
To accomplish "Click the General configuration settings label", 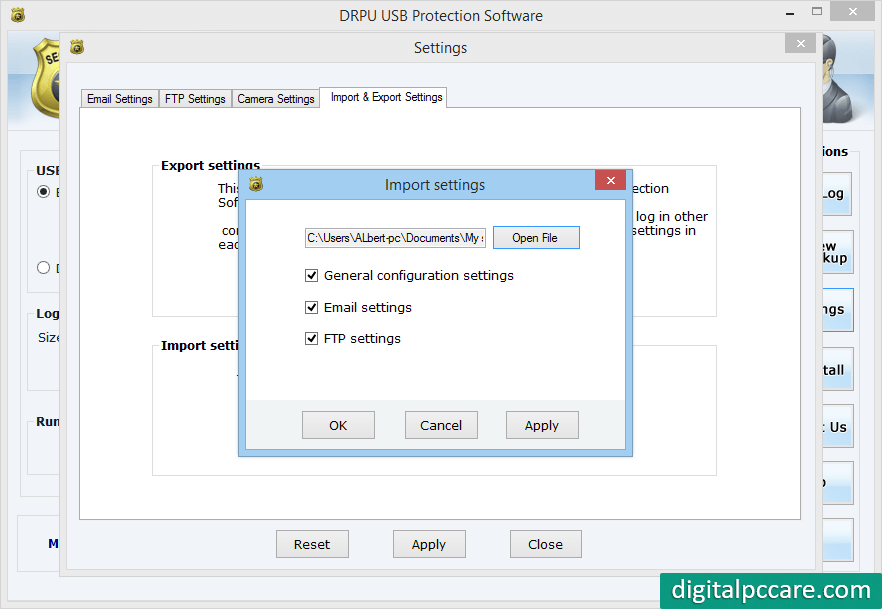I will (x=418, y=276).
